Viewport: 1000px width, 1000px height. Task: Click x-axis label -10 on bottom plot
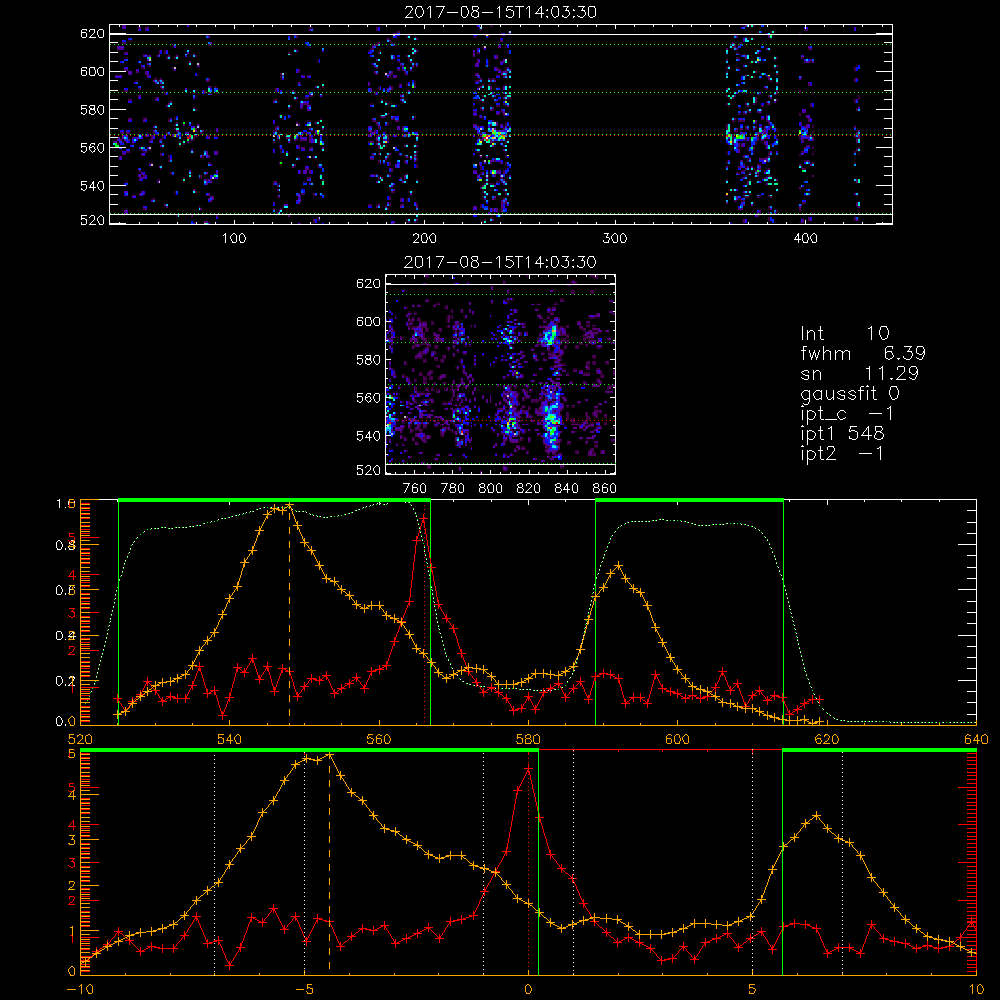coord(80,989)
